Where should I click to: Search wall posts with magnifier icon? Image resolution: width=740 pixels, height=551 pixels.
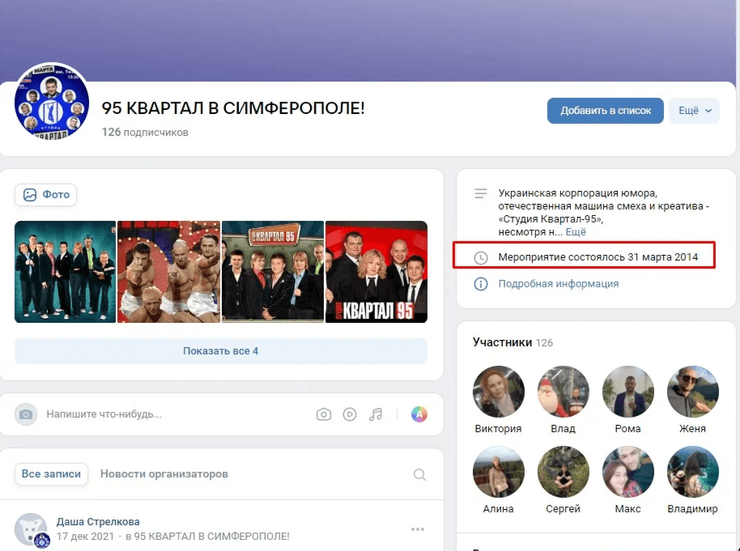coord(420,474)
